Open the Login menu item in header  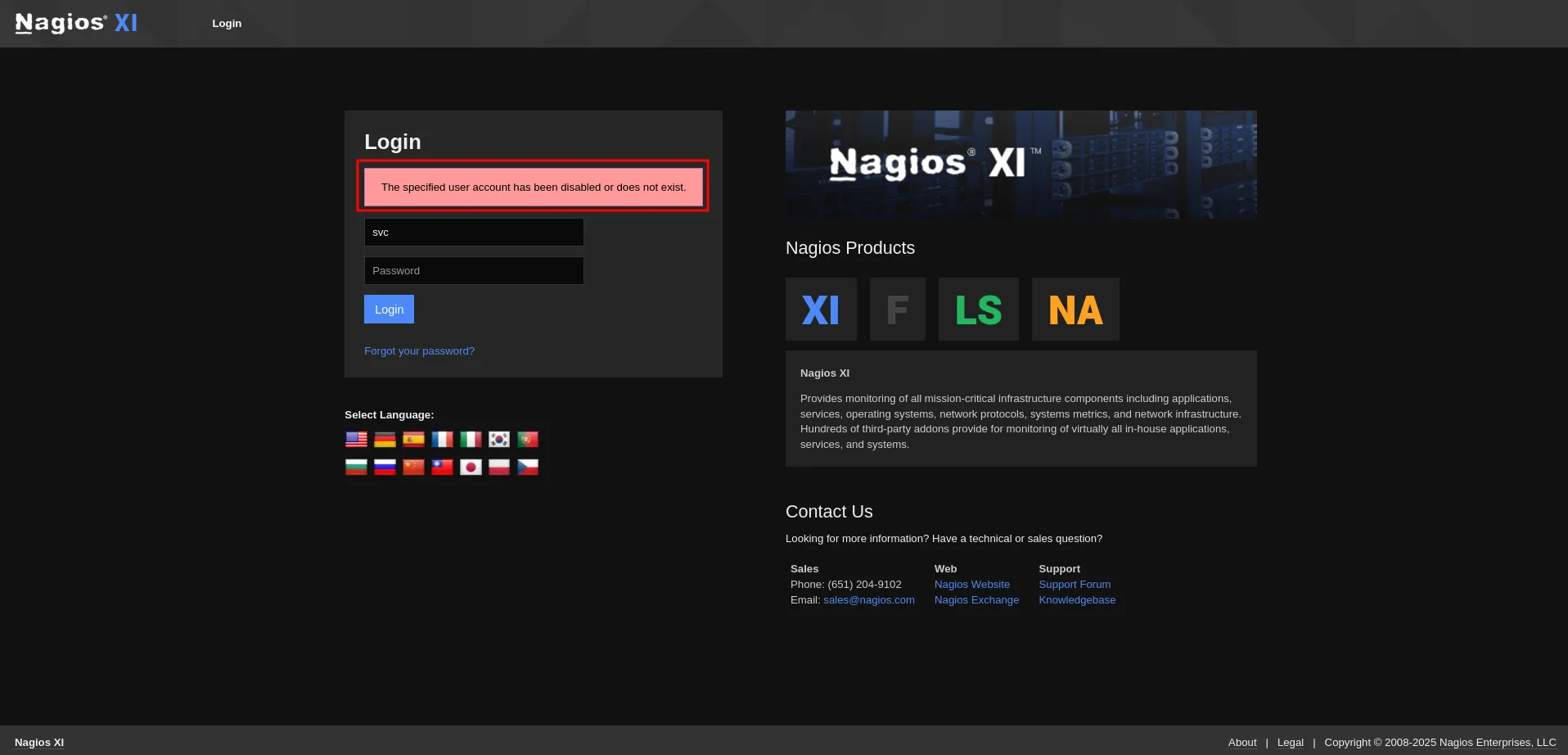point(227,24)
